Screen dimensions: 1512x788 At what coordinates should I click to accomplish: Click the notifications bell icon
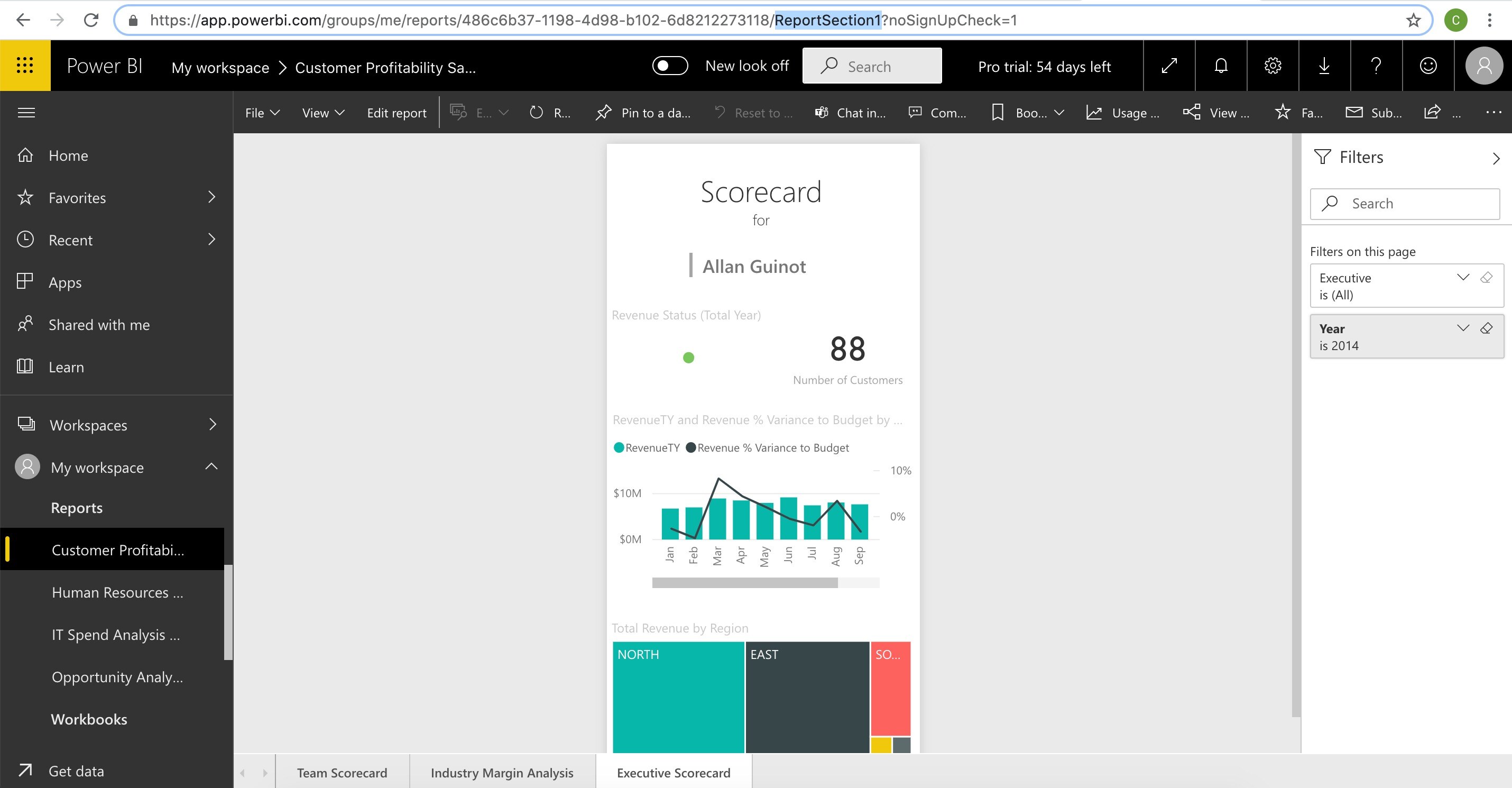click(1221, 66)
